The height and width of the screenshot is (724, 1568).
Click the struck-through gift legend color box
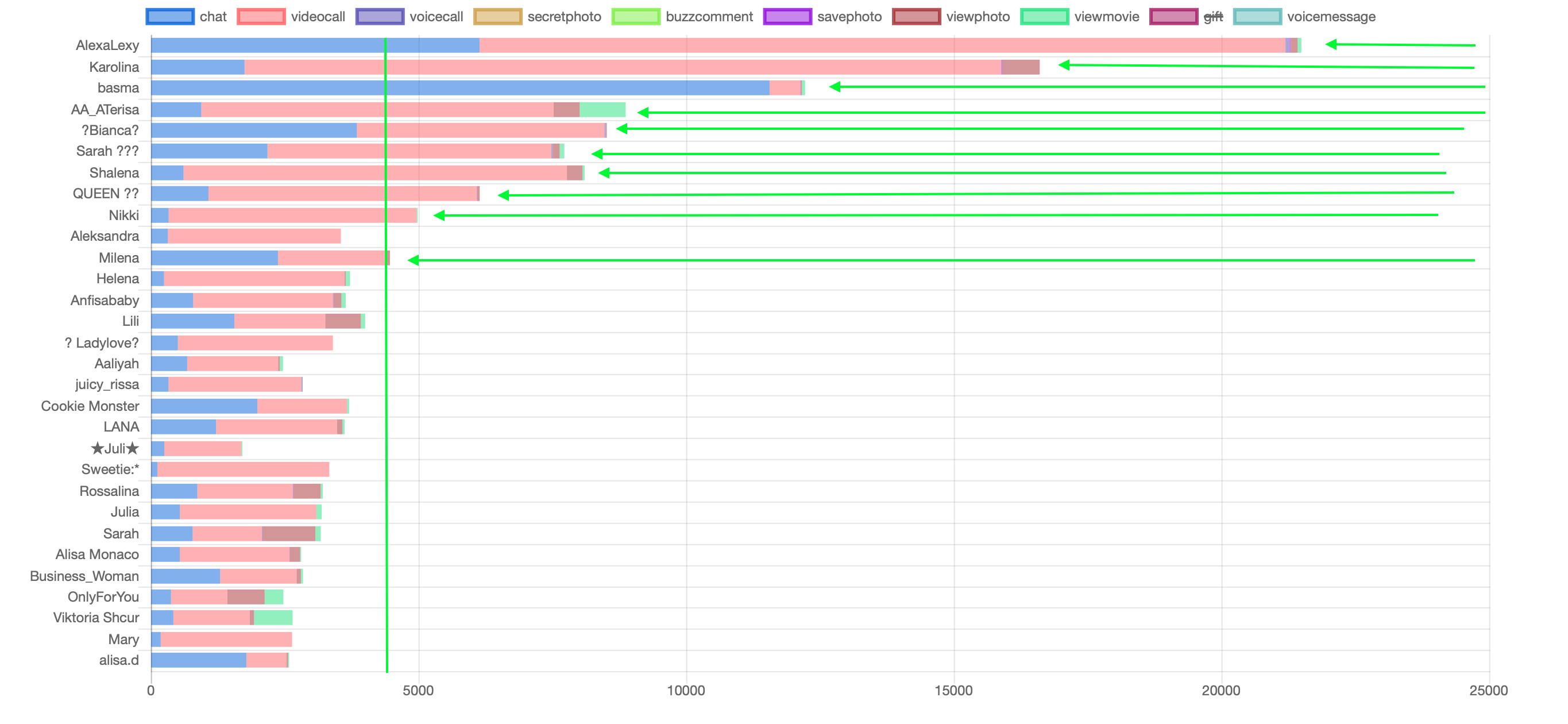click(x=1173, y=17)
